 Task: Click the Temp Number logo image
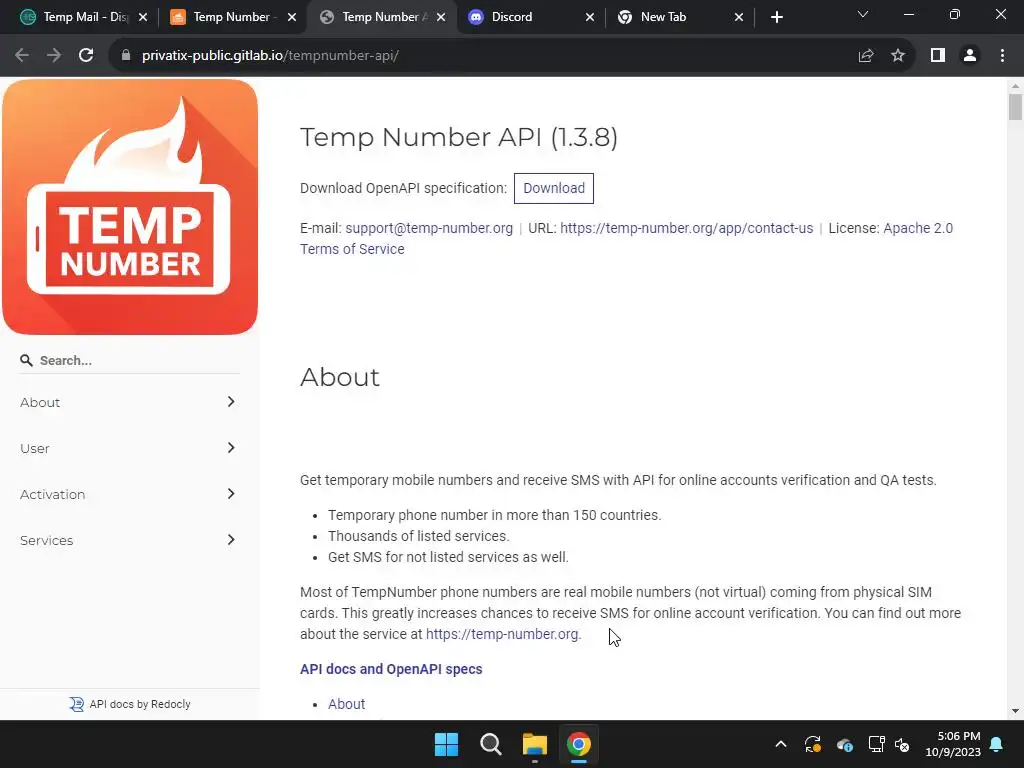tap(130, 207)
